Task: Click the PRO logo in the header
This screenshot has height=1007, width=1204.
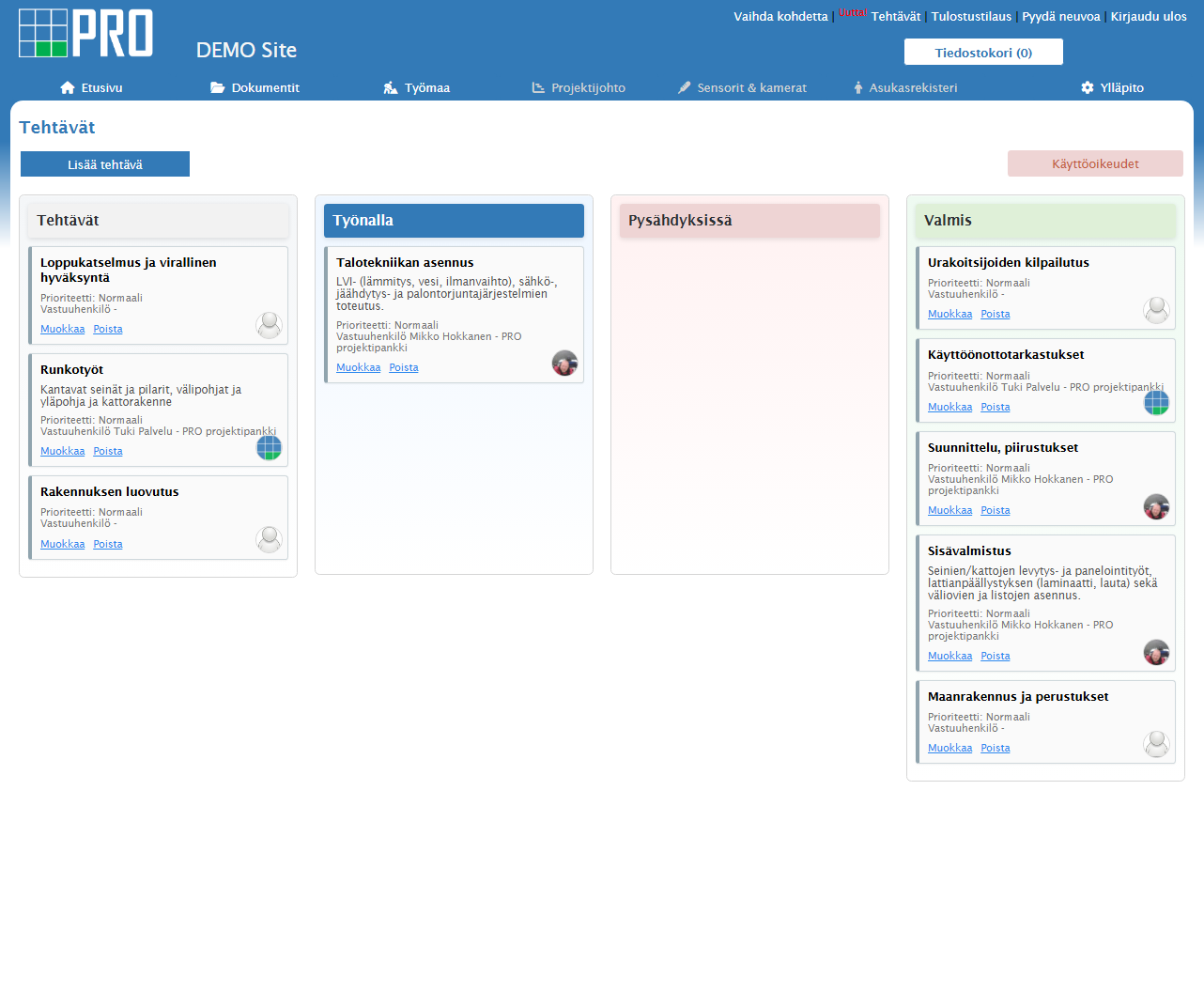Action: (x=85, y=34)
